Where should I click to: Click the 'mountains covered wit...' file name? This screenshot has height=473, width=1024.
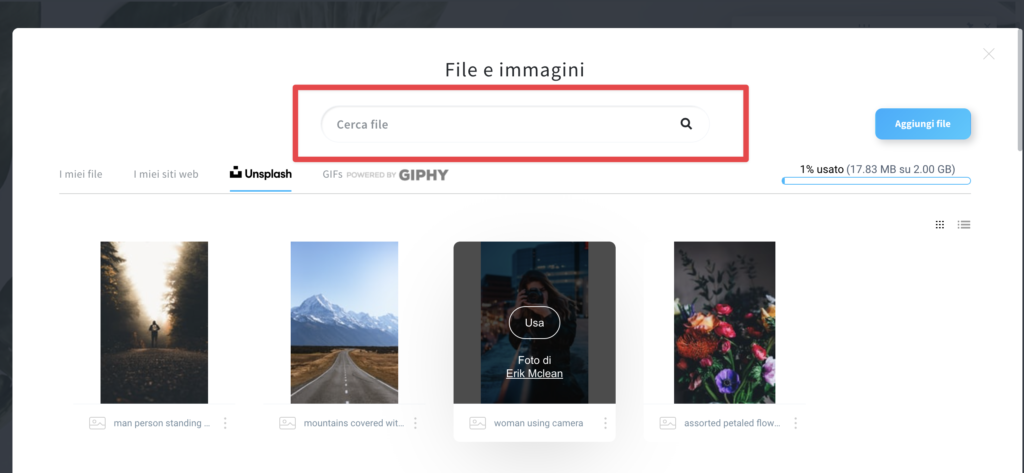pos(354,423)
